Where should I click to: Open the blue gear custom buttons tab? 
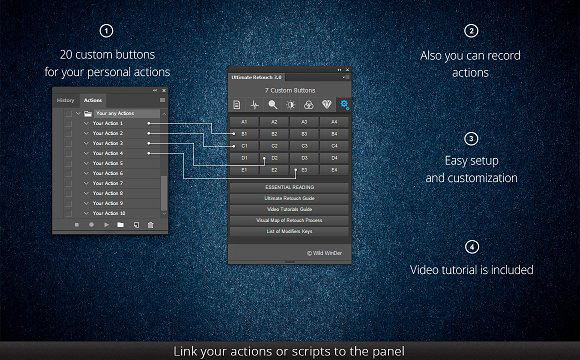tap(344, 105)
